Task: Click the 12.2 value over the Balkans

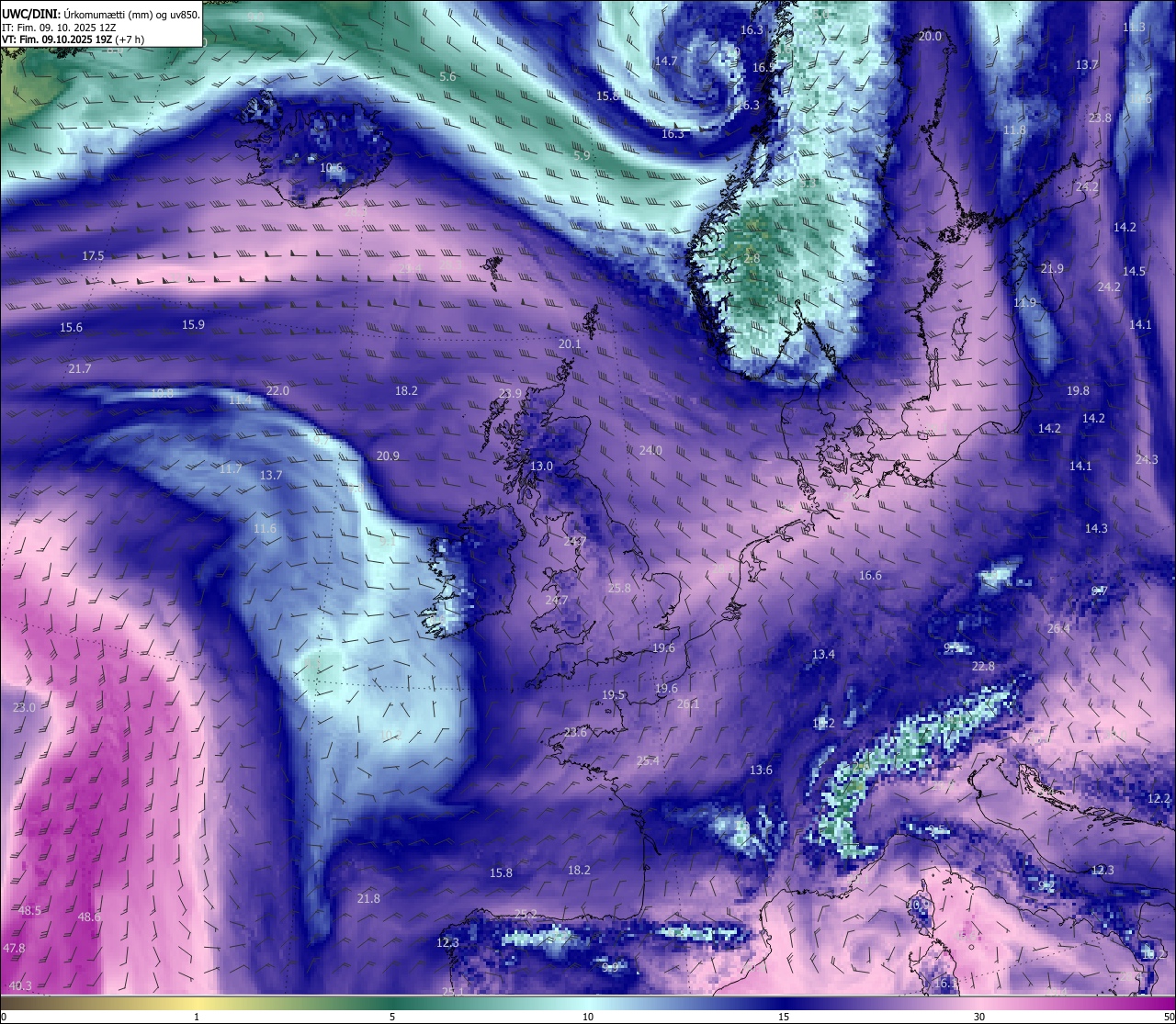Action: (1159, 799)
